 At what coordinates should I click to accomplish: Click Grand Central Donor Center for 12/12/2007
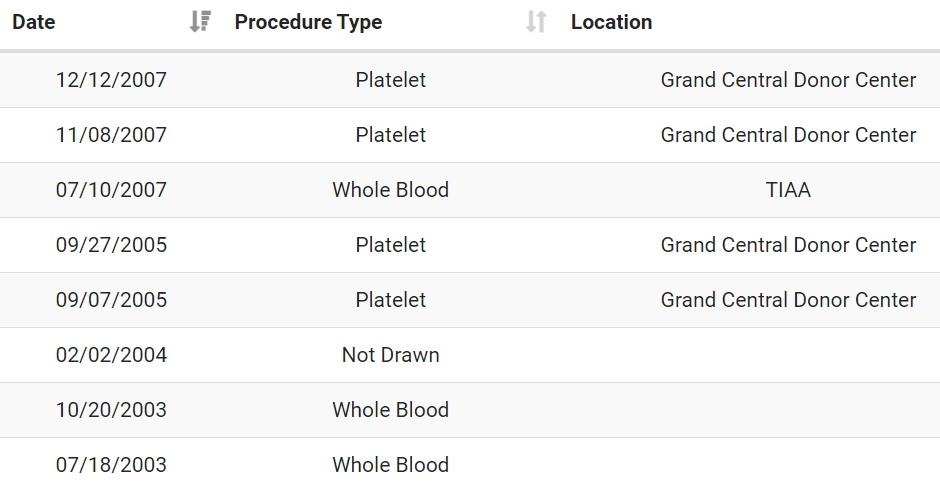pos(788,80)
